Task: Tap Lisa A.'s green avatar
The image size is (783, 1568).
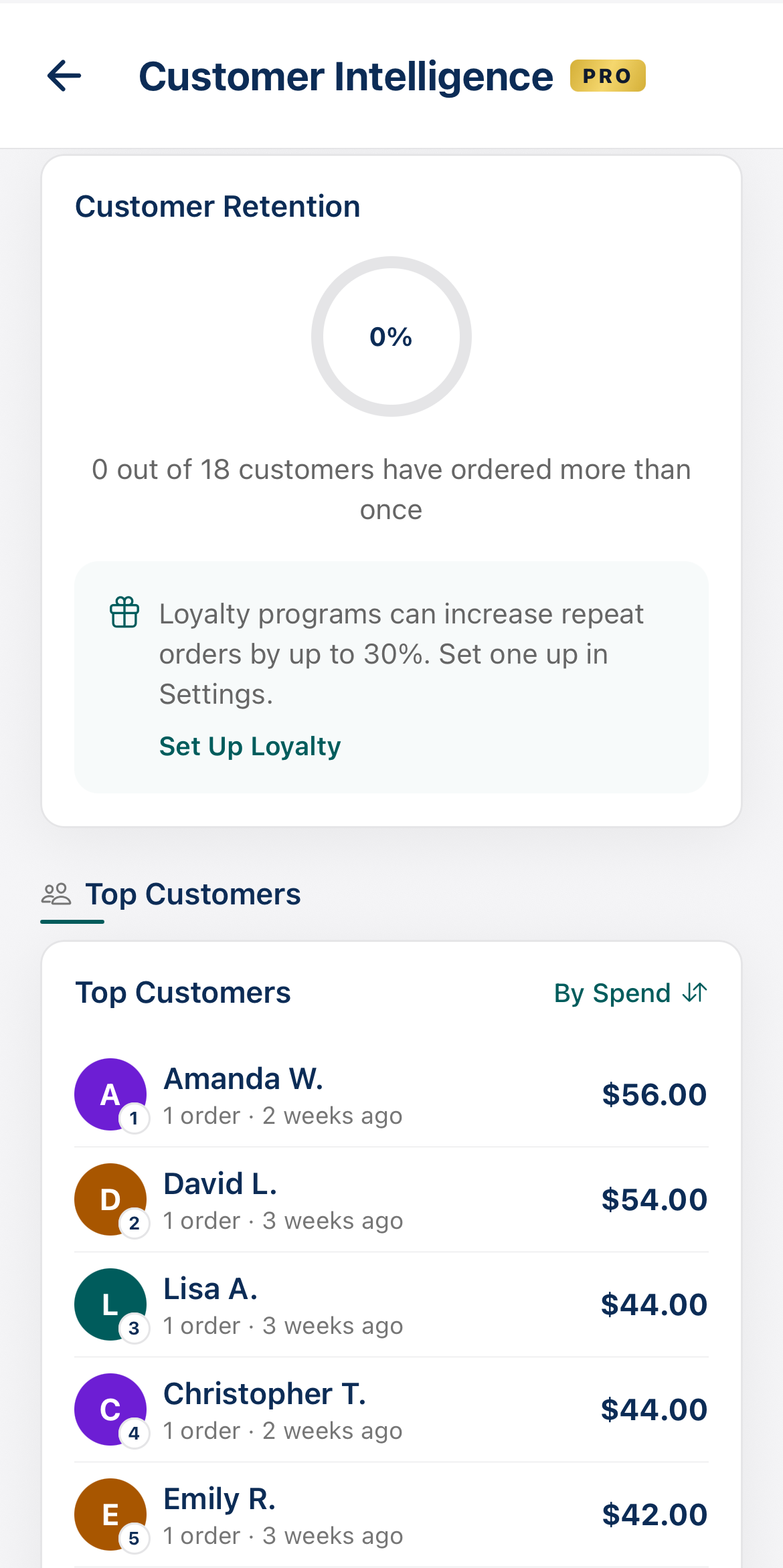Action: (x=110, y=1304)
